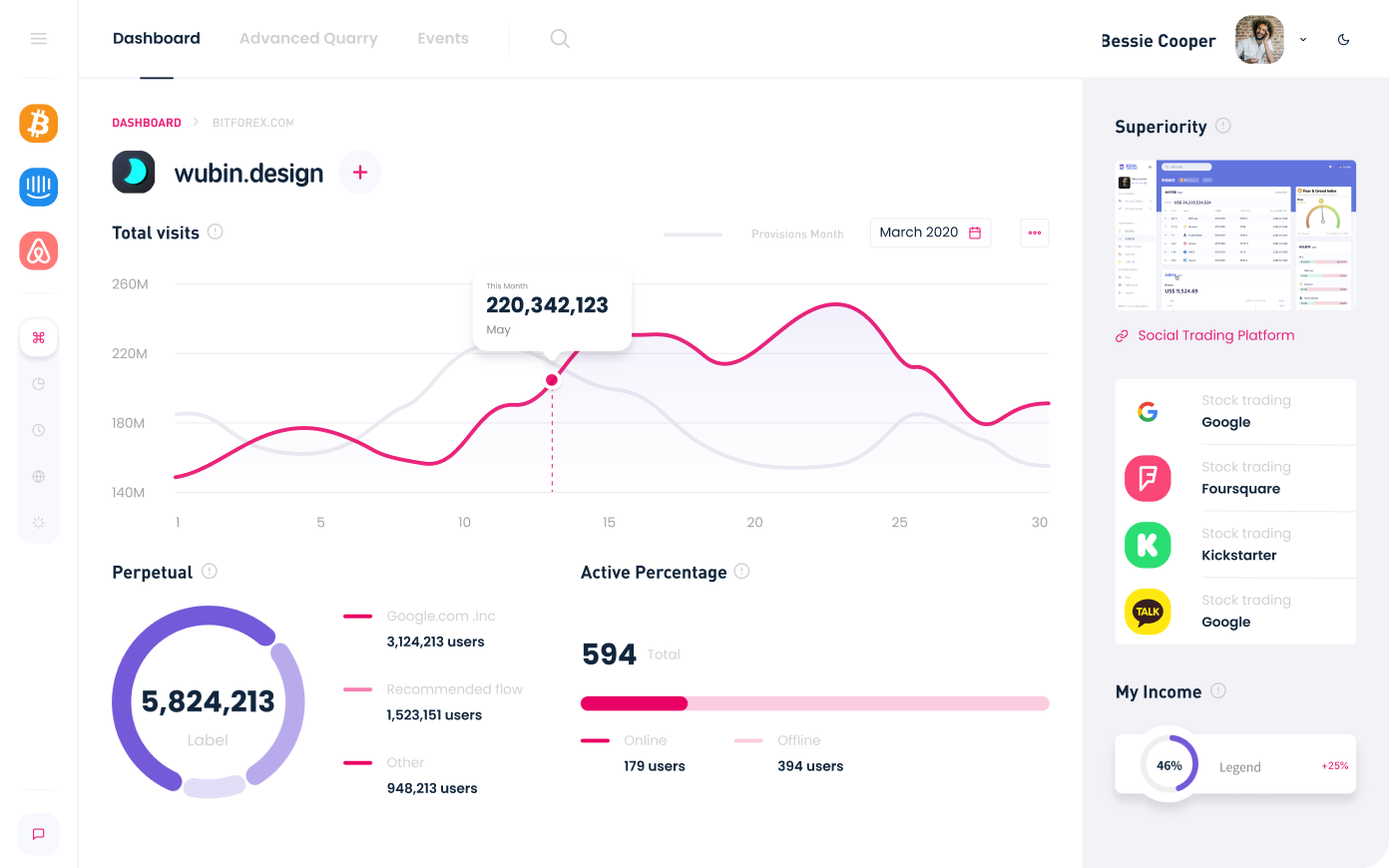
Task: Click the Online legend label
Action: click(x=645, y=740)
